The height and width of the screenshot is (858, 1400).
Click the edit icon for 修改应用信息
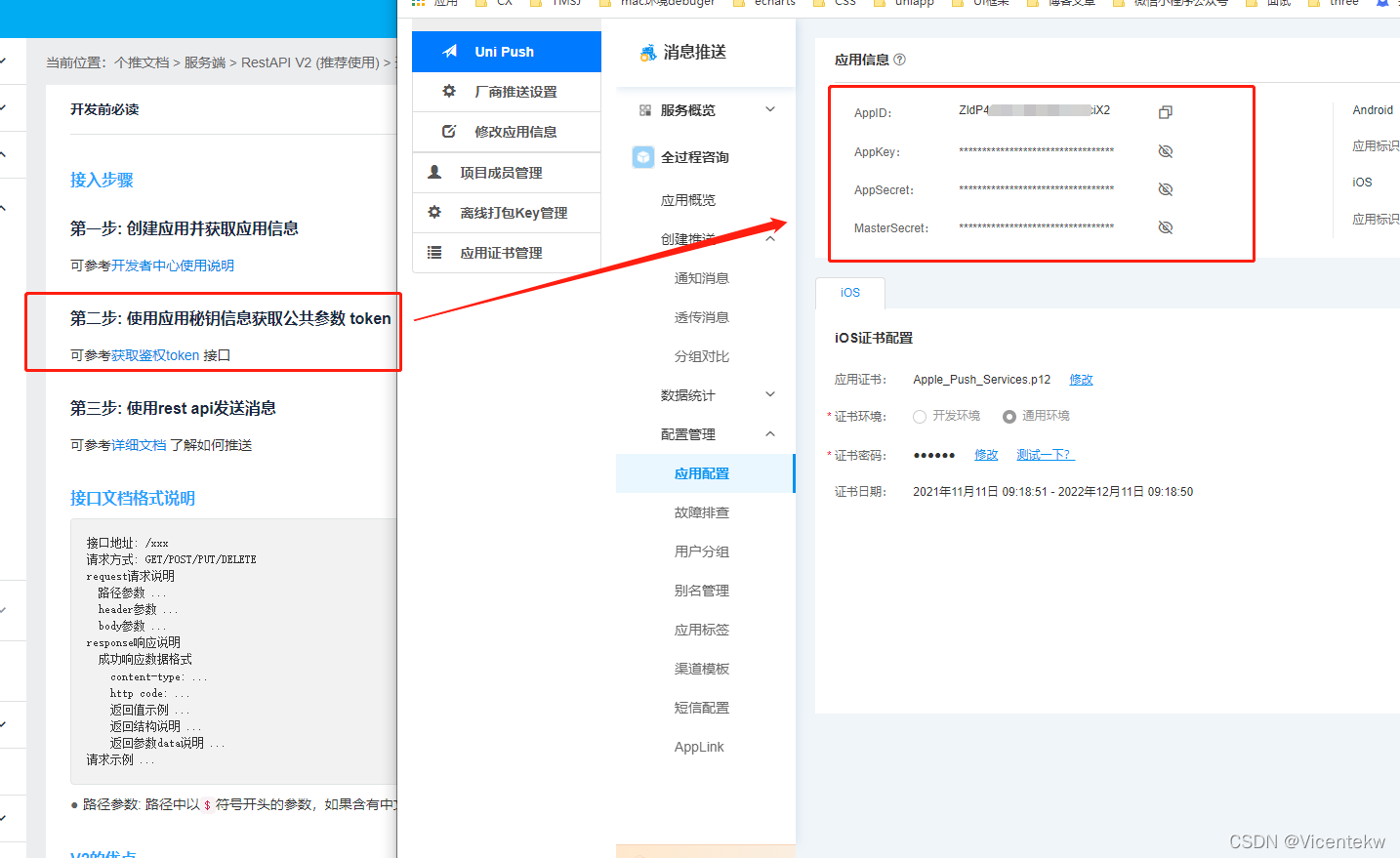449,131
